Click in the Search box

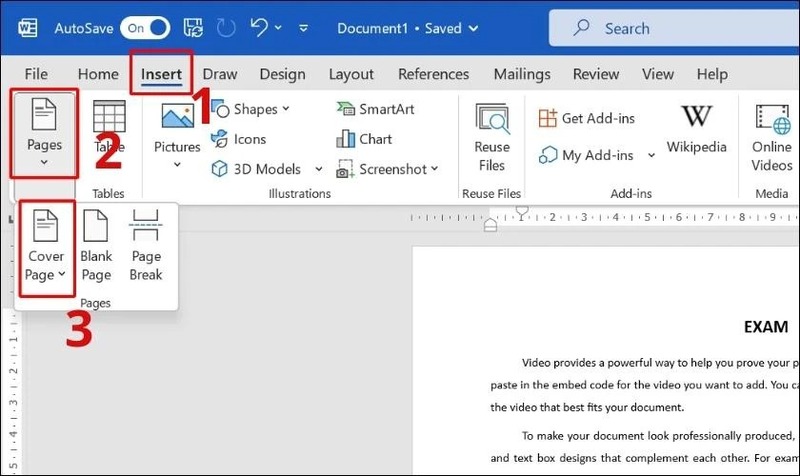(x=673, y=28)
